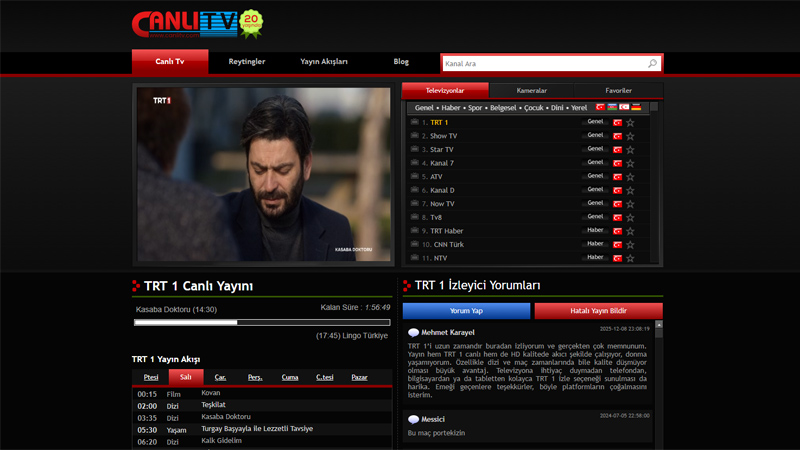The width and height of the screenshot is (800, 450).
Task: Click the Turkey flag on Star TV row
Action: pos(617,149)
